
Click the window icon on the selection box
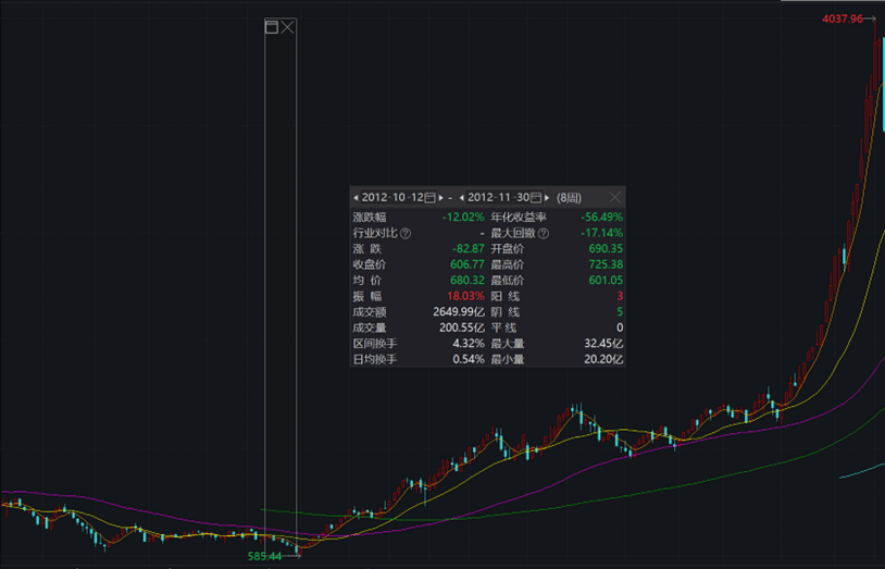pos(271,27)
